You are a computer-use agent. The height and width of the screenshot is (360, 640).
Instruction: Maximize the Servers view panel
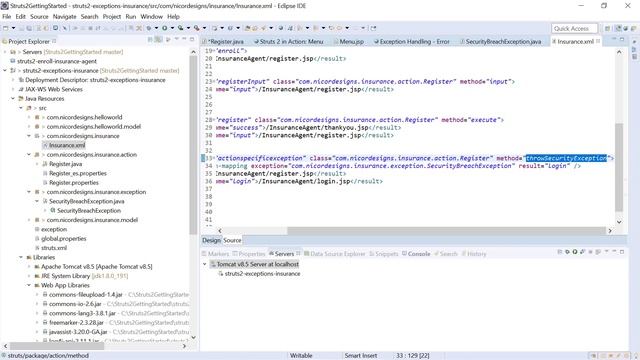point(622,252)
